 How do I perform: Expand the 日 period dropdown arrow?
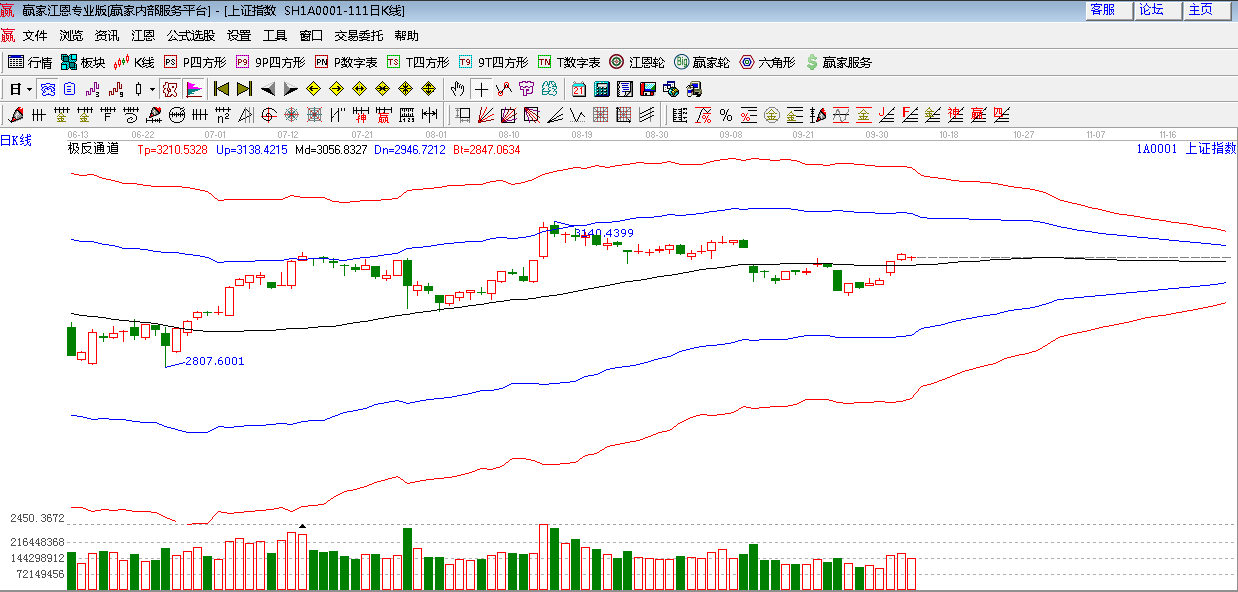(30, 89)
